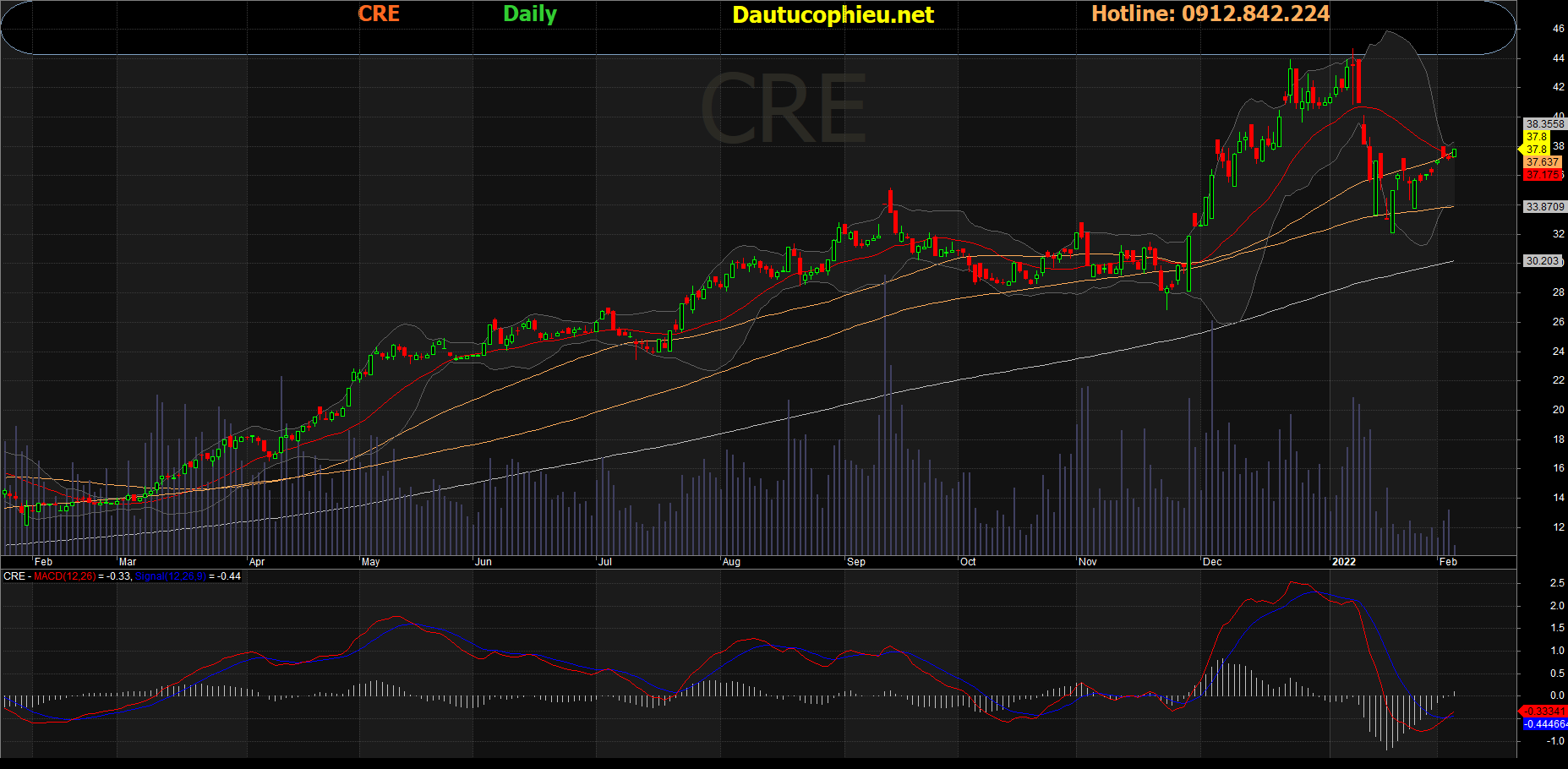
Task: Click the large CRE watermark on chart
Action: (x=783, y=110)
